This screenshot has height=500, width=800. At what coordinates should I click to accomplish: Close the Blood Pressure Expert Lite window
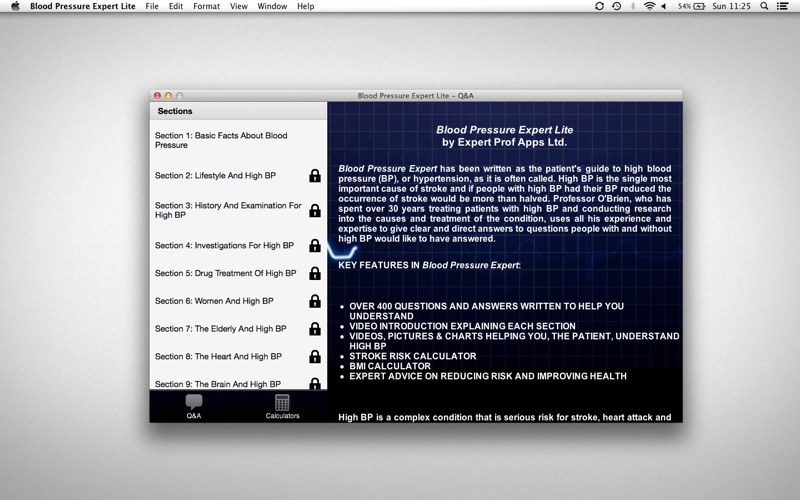158,95
